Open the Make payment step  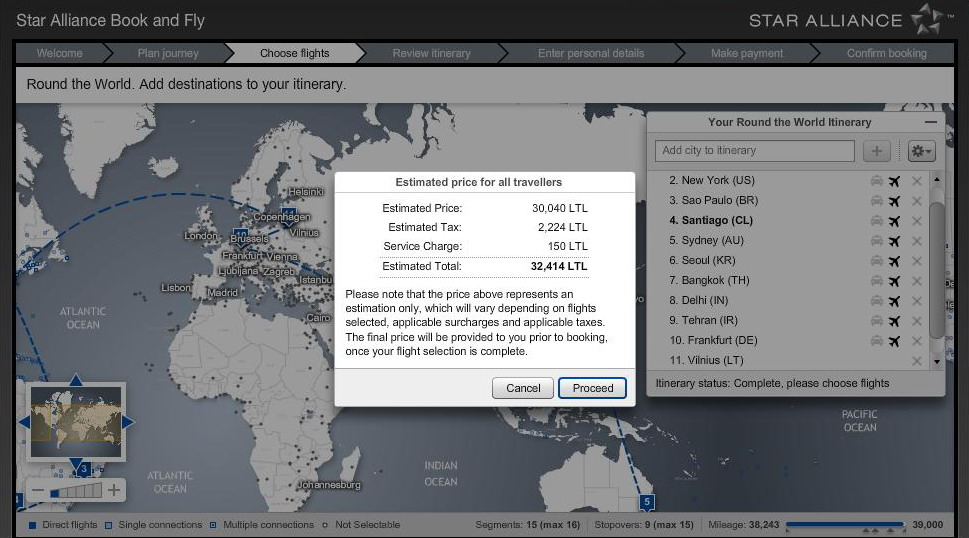click(x=747, y=53)
